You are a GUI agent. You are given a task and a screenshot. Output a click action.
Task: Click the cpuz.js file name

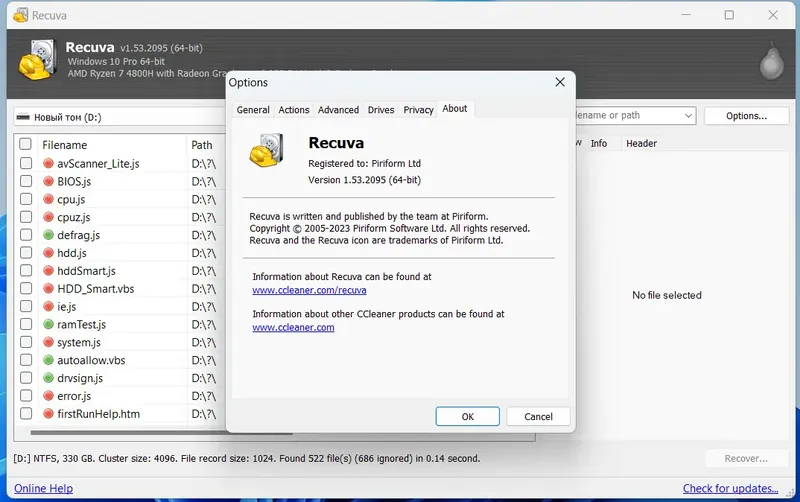pyautogui.click(x=73, y=217)
